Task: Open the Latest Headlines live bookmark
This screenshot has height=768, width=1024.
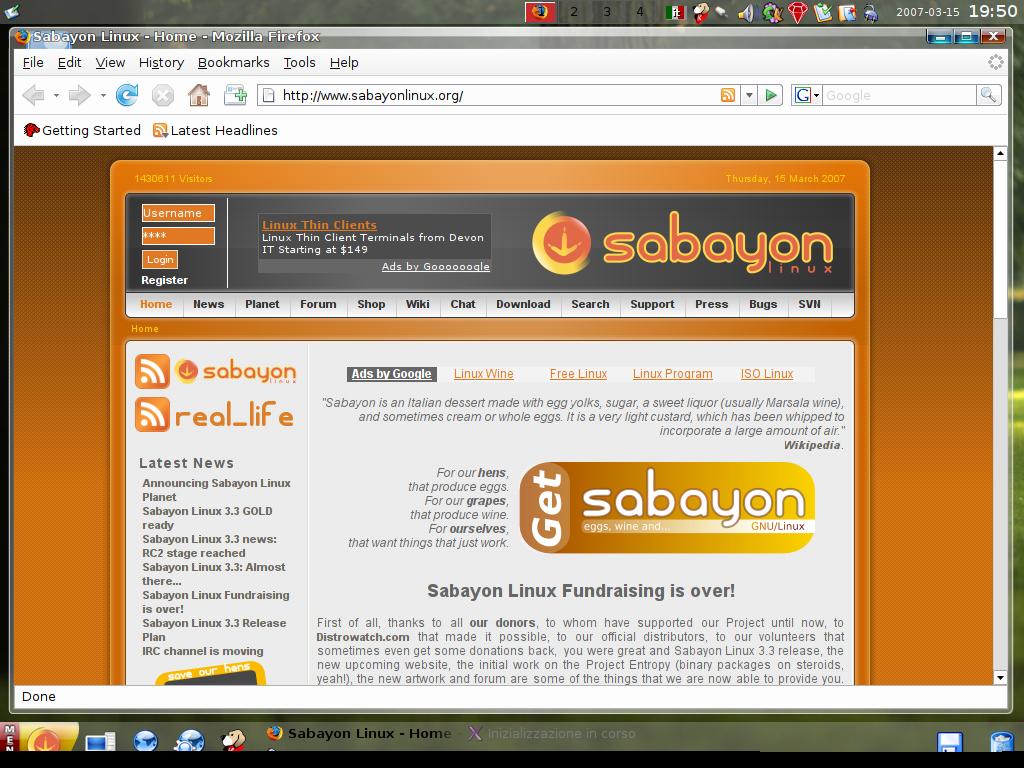Action: [x=216, y=130]
